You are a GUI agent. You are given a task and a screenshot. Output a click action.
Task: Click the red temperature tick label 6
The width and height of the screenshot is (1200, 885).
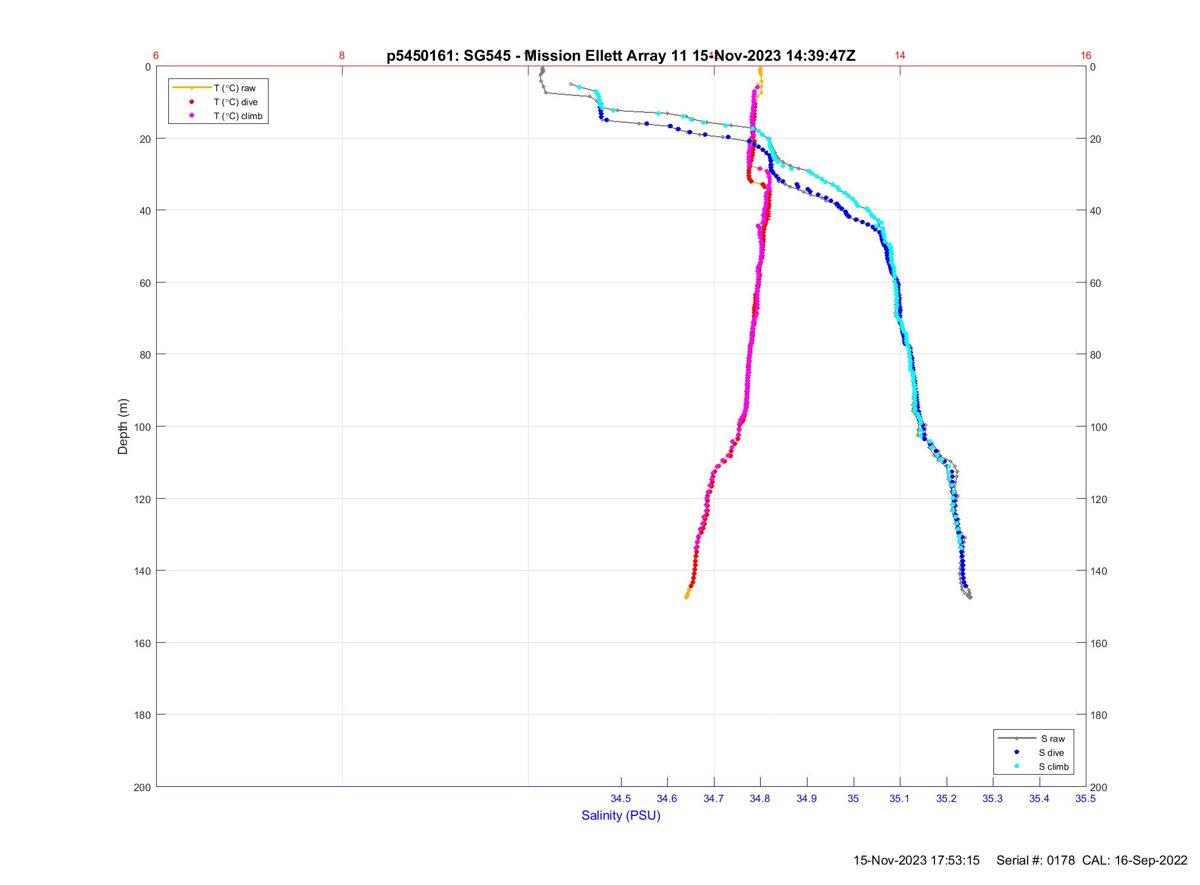[157, 56]
